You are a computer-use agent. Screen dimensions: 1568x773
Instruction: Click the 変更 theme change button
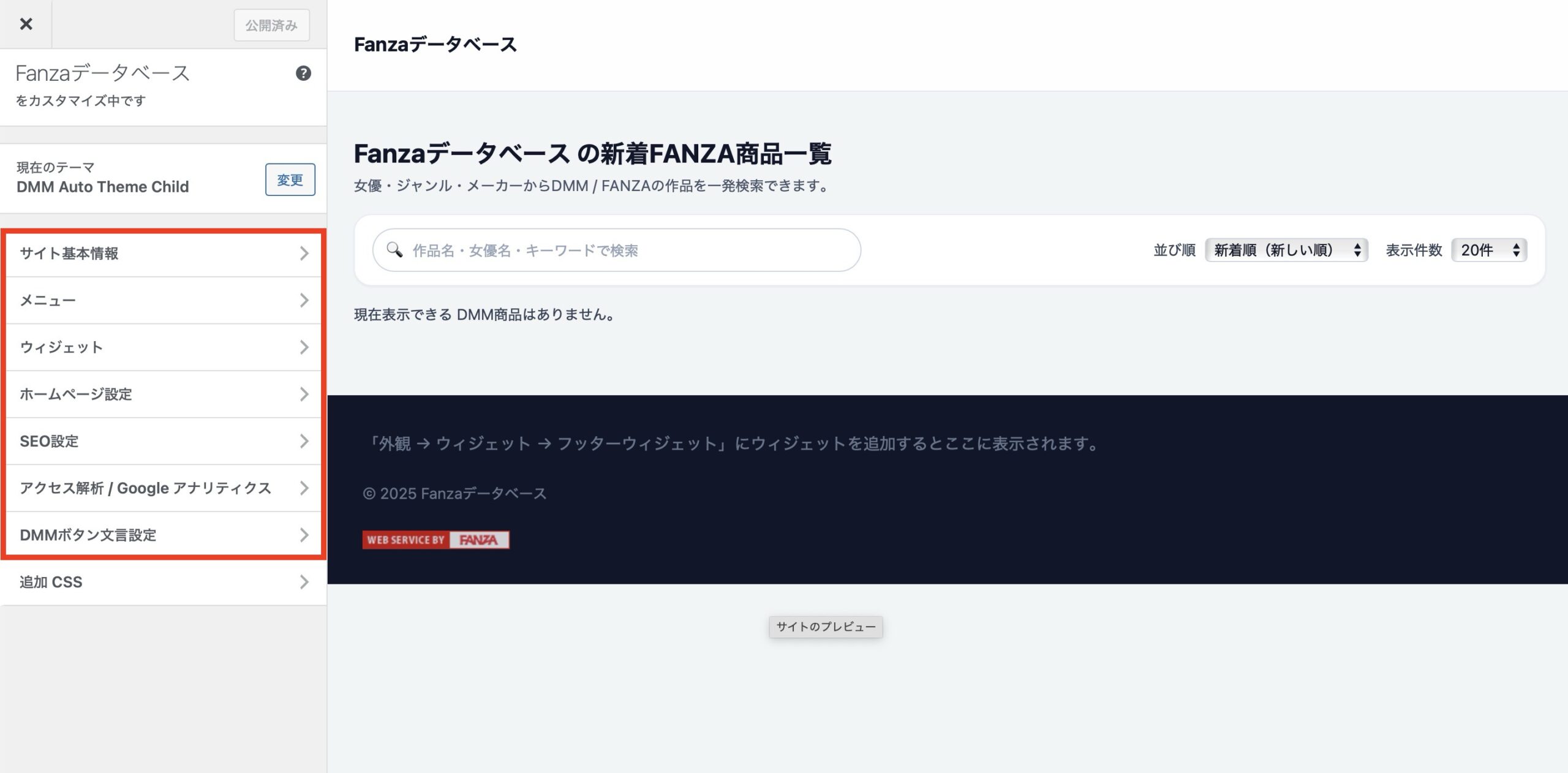(x=290, y=179)
